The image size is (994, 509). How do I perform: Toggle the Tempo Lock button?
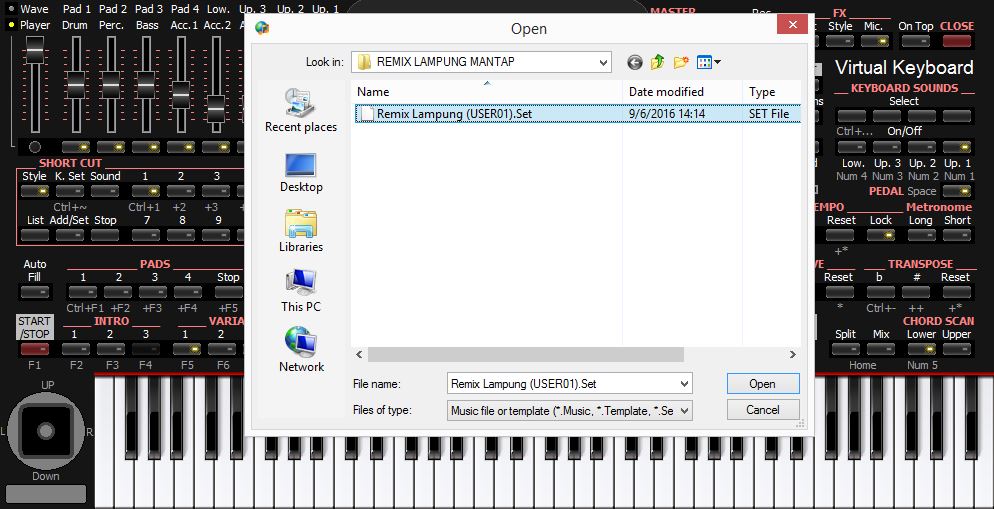(881, 235)
